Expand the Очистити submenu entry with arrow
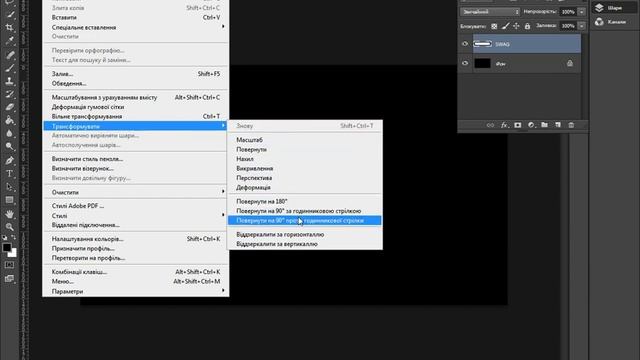The image size is (640, 360). (x=136, y=192)
